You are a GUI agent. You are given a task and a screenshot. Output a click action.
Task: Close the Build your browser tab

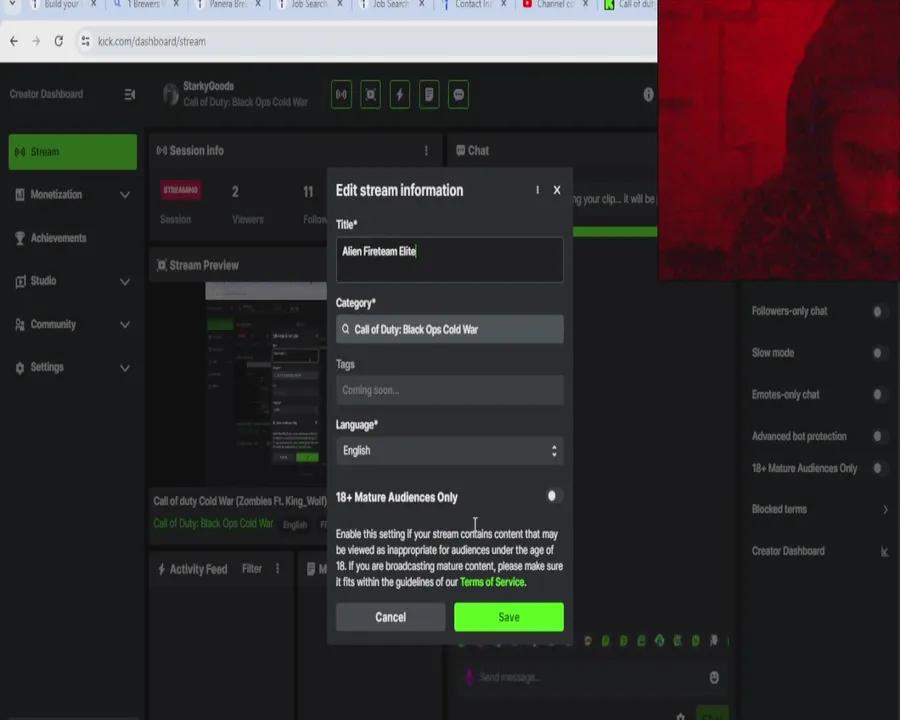94,4
